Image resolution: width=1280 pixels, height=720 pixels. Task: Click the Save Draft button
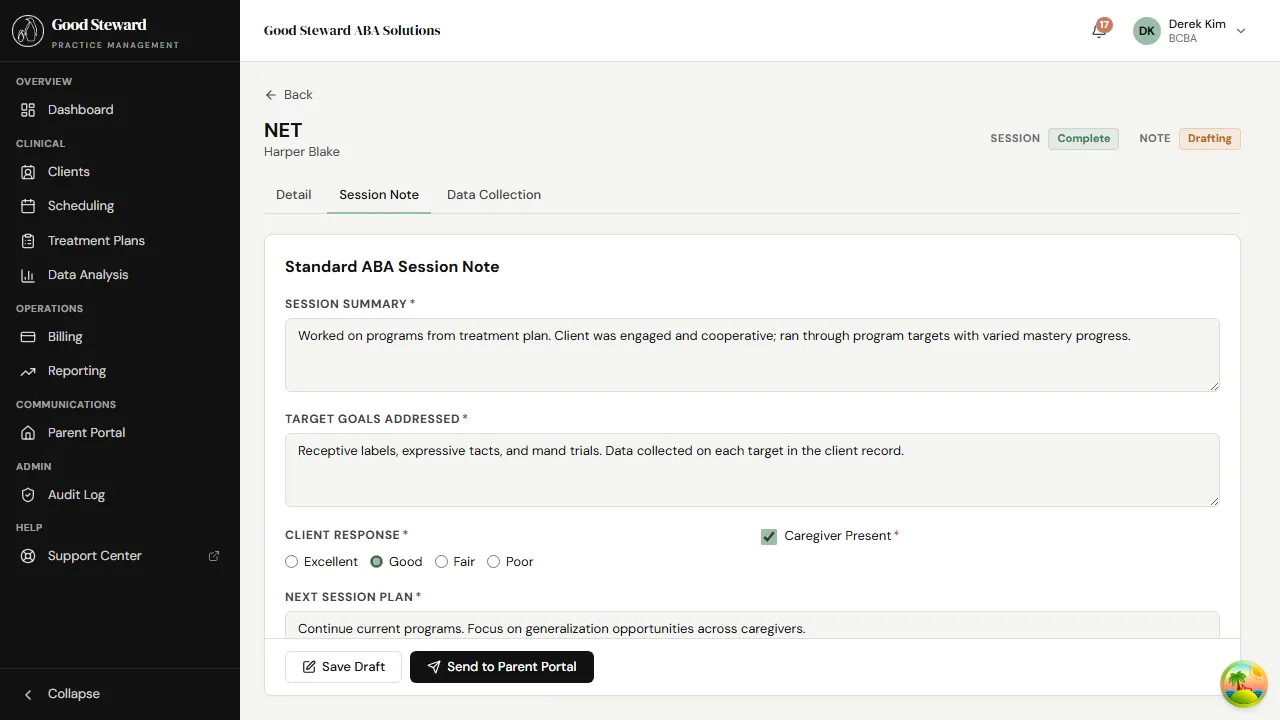pyautogui.click(x=343, y=667)
